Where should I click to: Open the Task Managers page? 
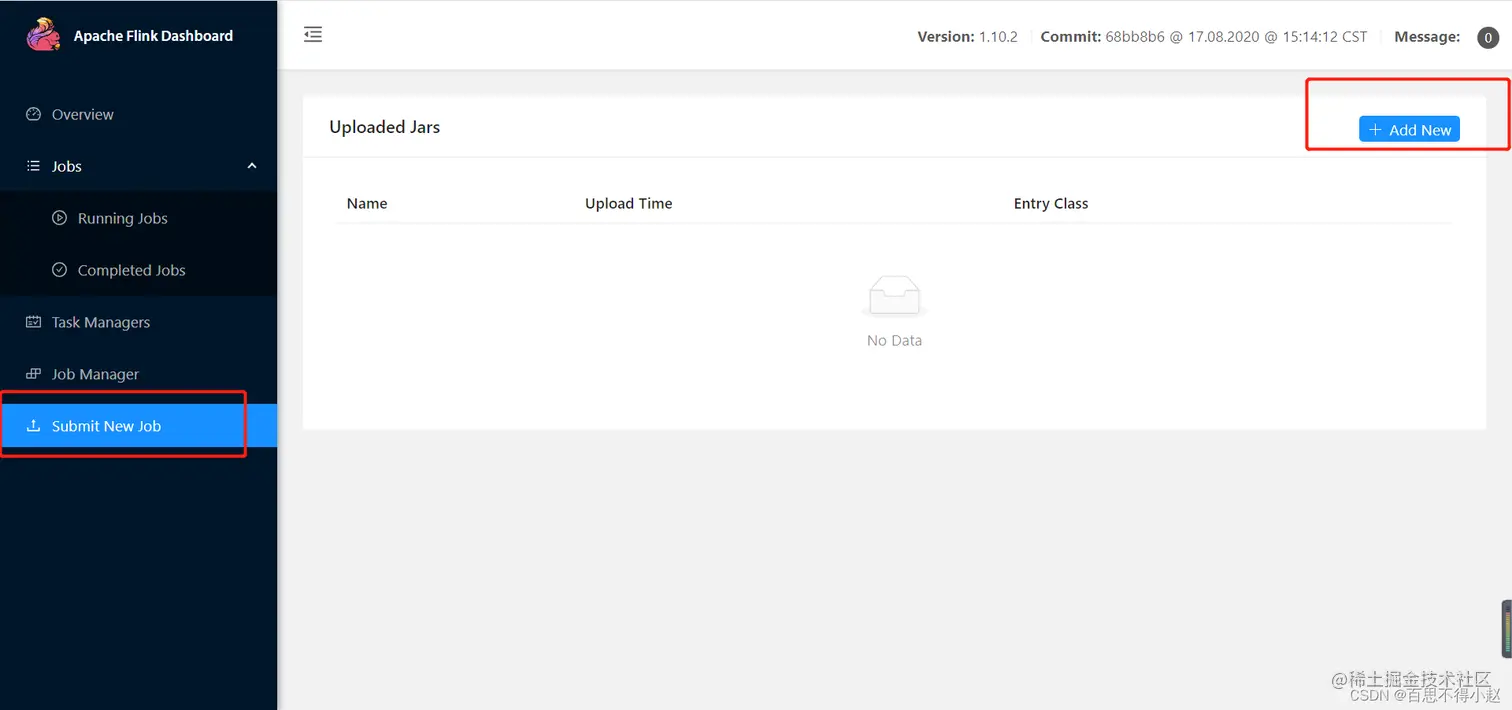(x=138, y=322)
